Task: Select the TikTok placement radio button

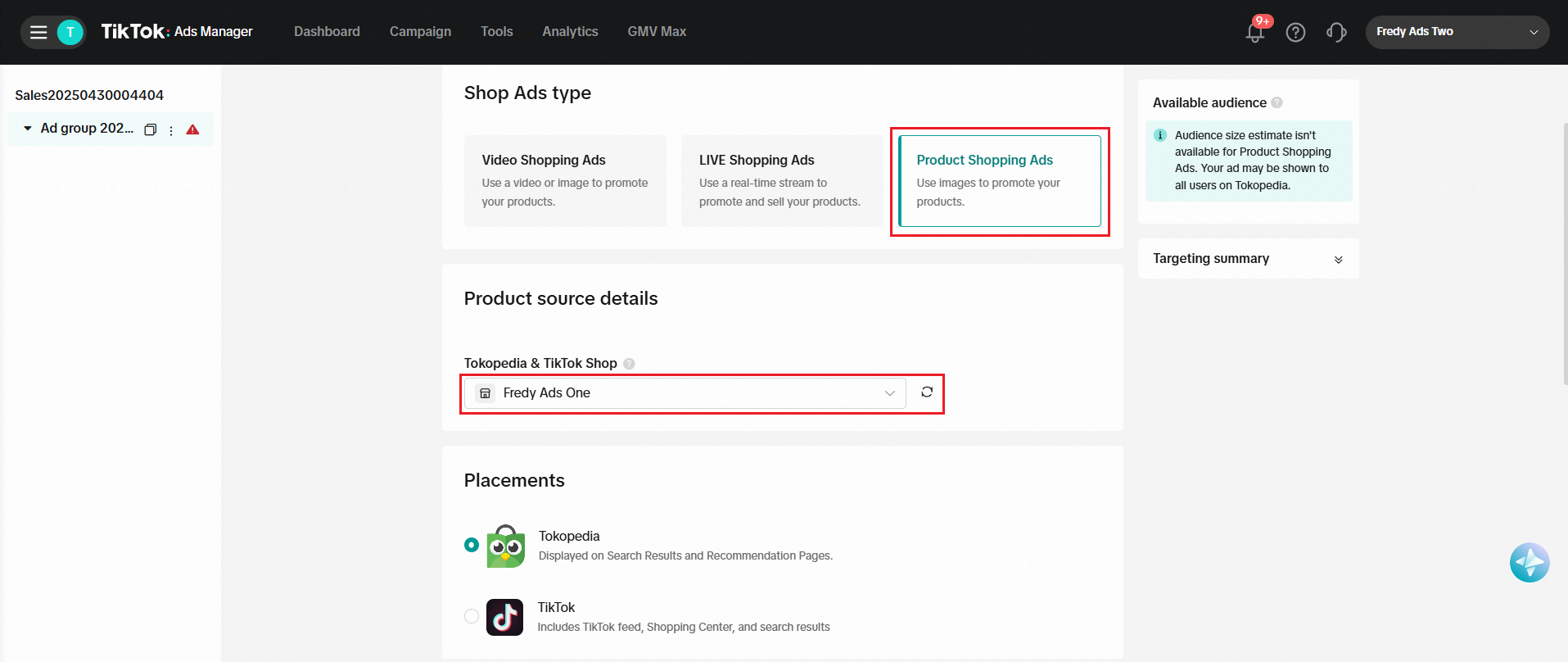Action: pyautogui.click(x=472, y=616)
